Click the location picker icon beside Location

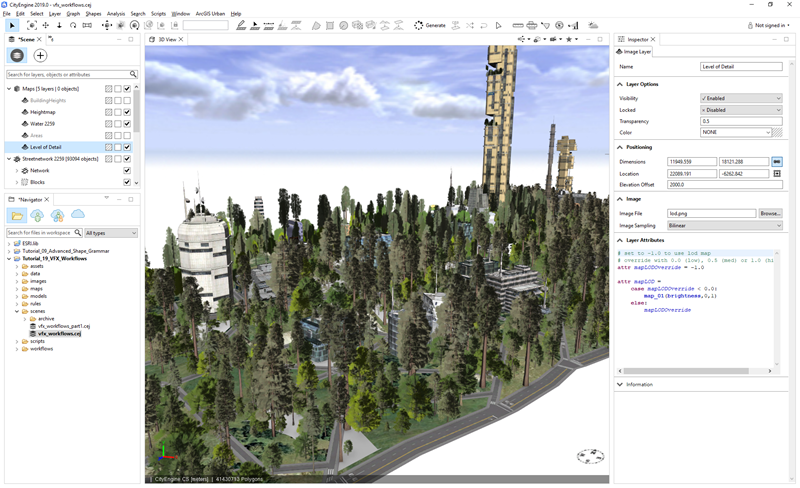777,174
